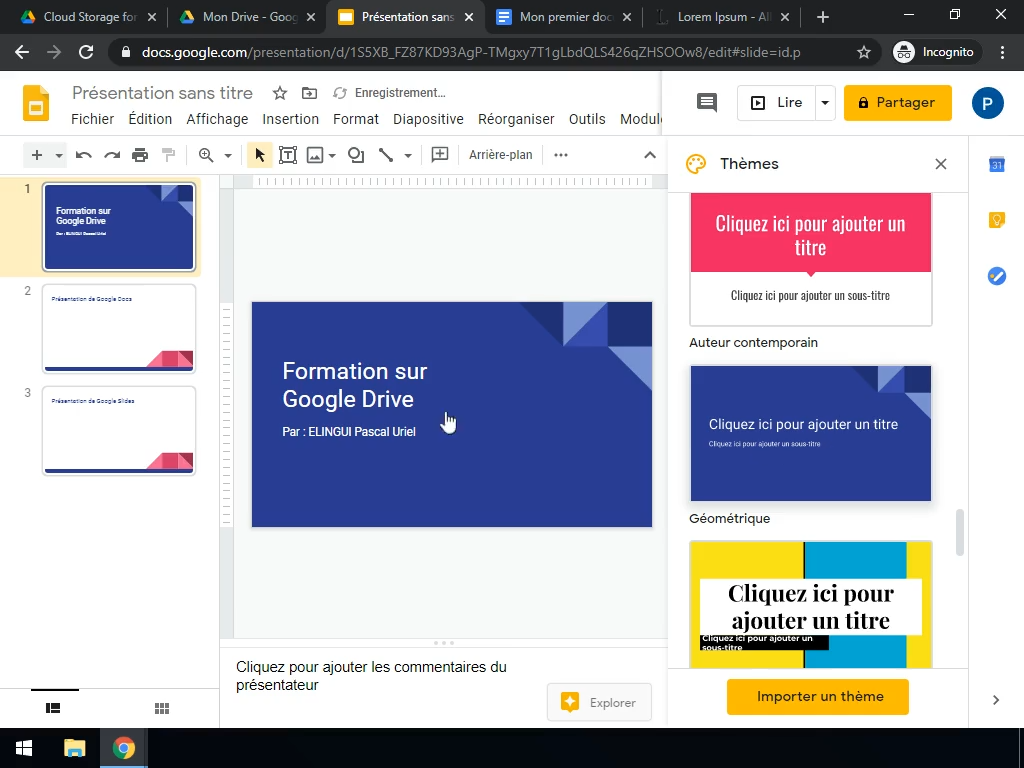Open the Réorganiser menu
Screen dimensions: 1024x768
click(516, 119)
